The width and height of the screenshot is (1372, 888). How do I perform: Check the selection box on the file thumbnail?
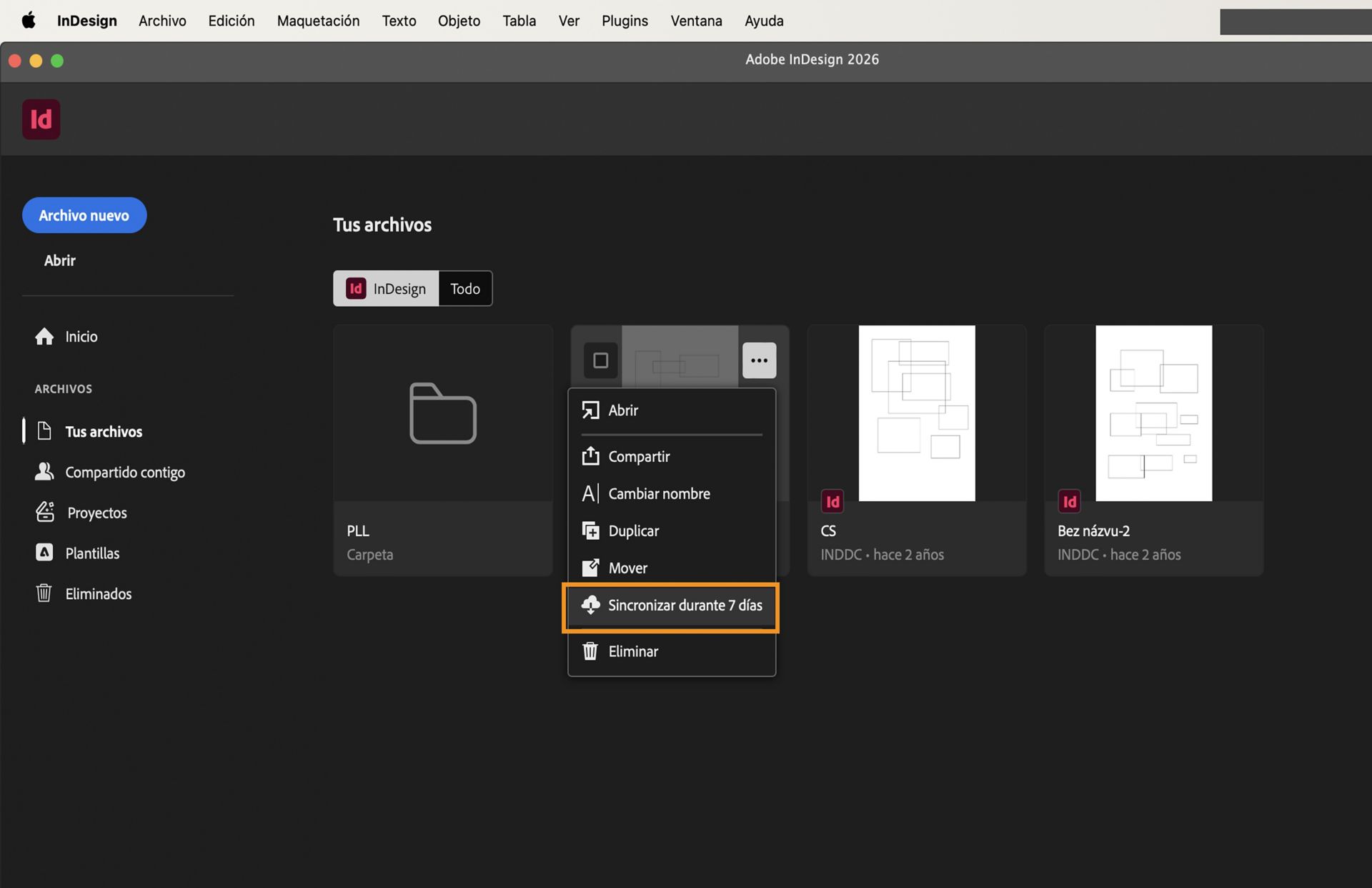[x=600, y=361]
